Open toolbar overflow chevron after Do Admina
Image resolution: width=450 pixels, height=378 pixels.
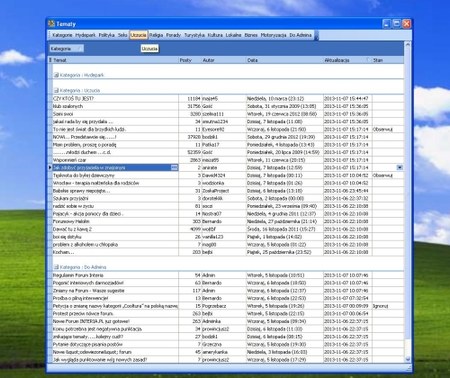316,35
